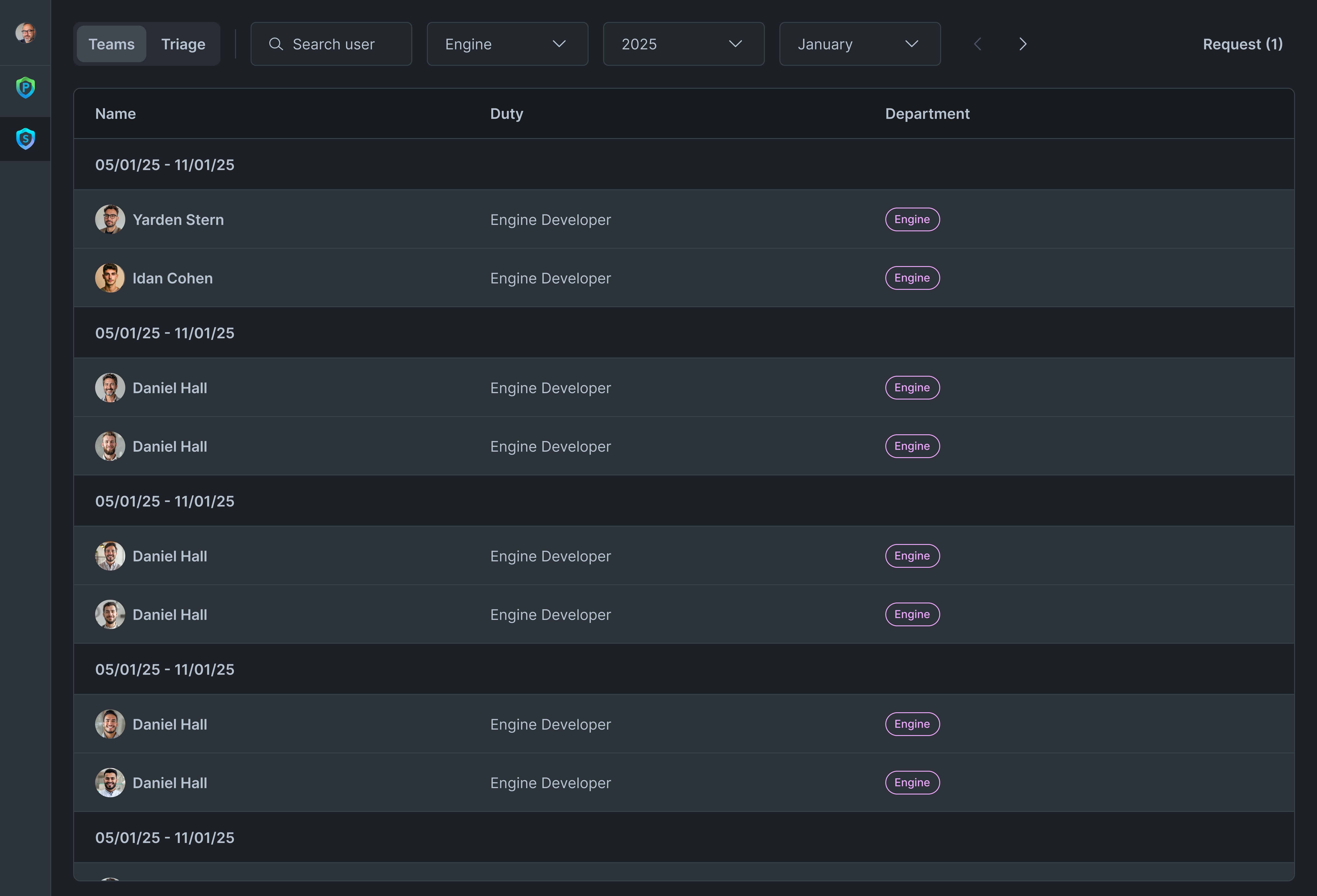Click the Name column header
The height and width of the screenshot is (896, 1317).
point(116,114)
